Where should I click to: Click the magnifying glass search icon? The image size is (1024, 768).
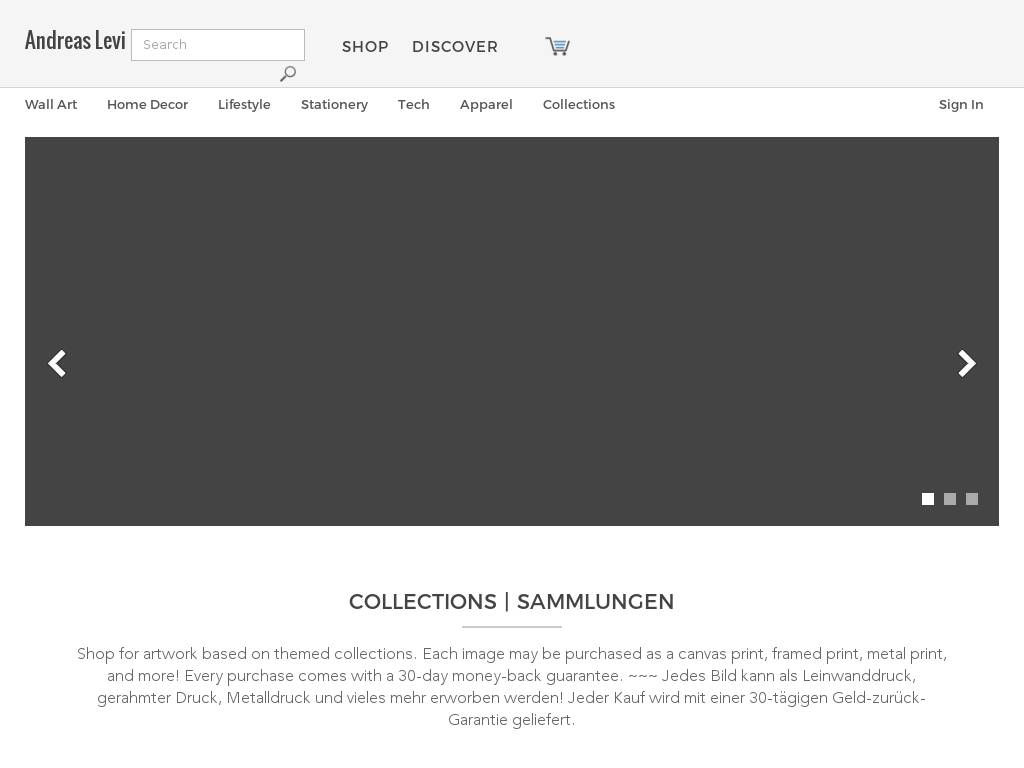click(x=288, y=74)
